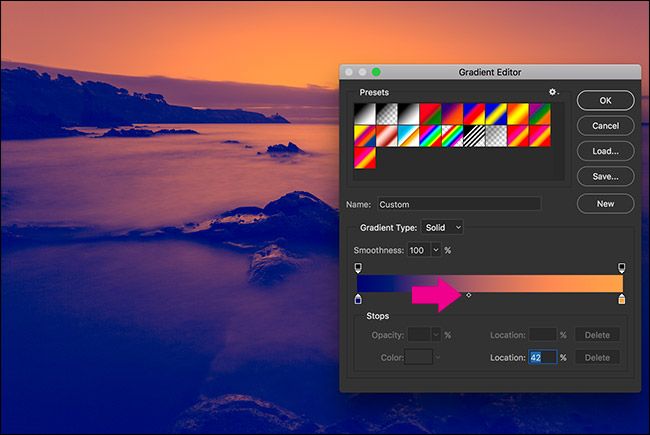
Task: Click the greyed Color swatch in Stops
Action: pos(418,357)
